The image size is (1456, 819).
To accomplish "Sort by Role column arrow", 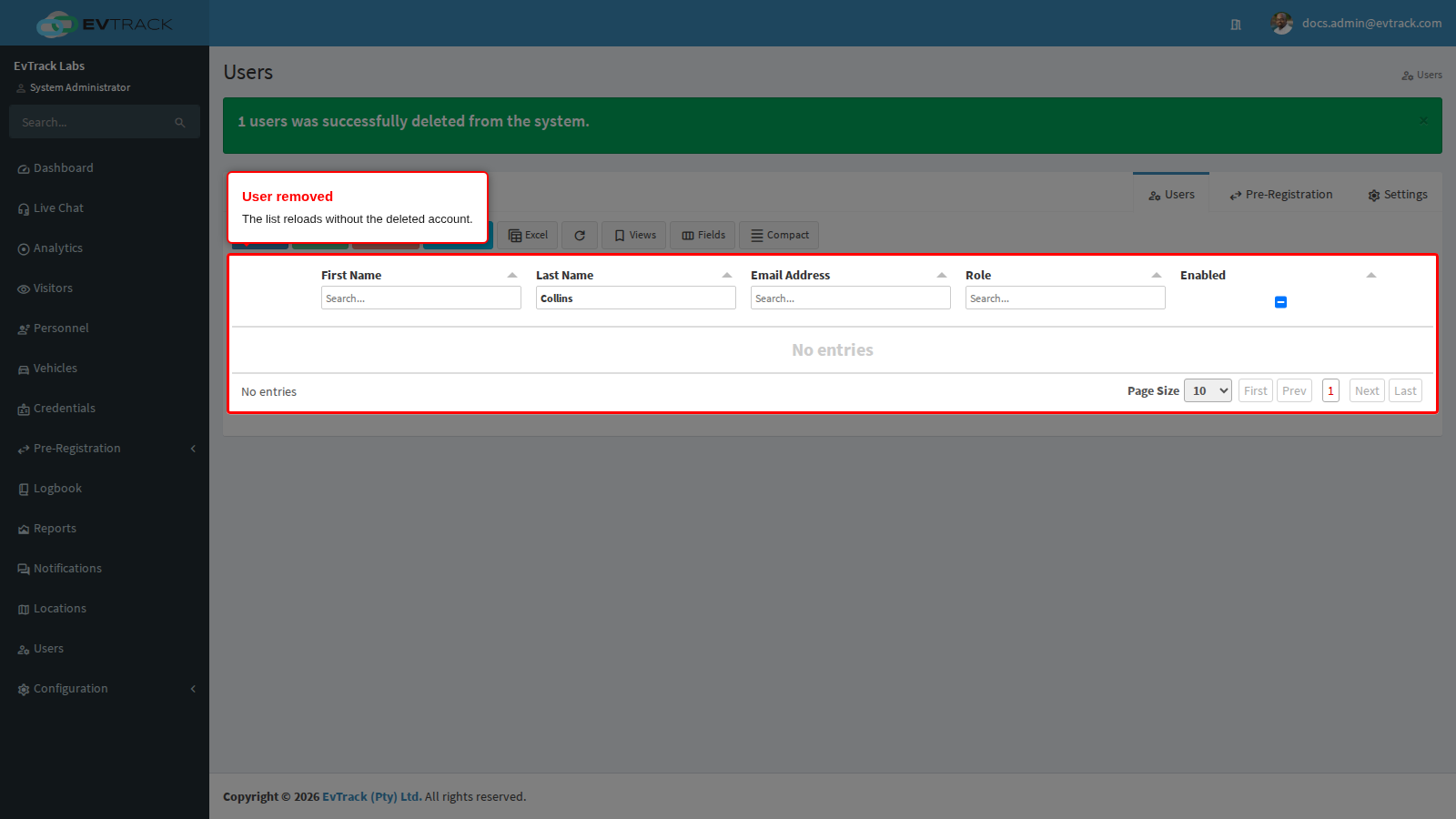I will pyautogui.click(x=1157, y=275).
